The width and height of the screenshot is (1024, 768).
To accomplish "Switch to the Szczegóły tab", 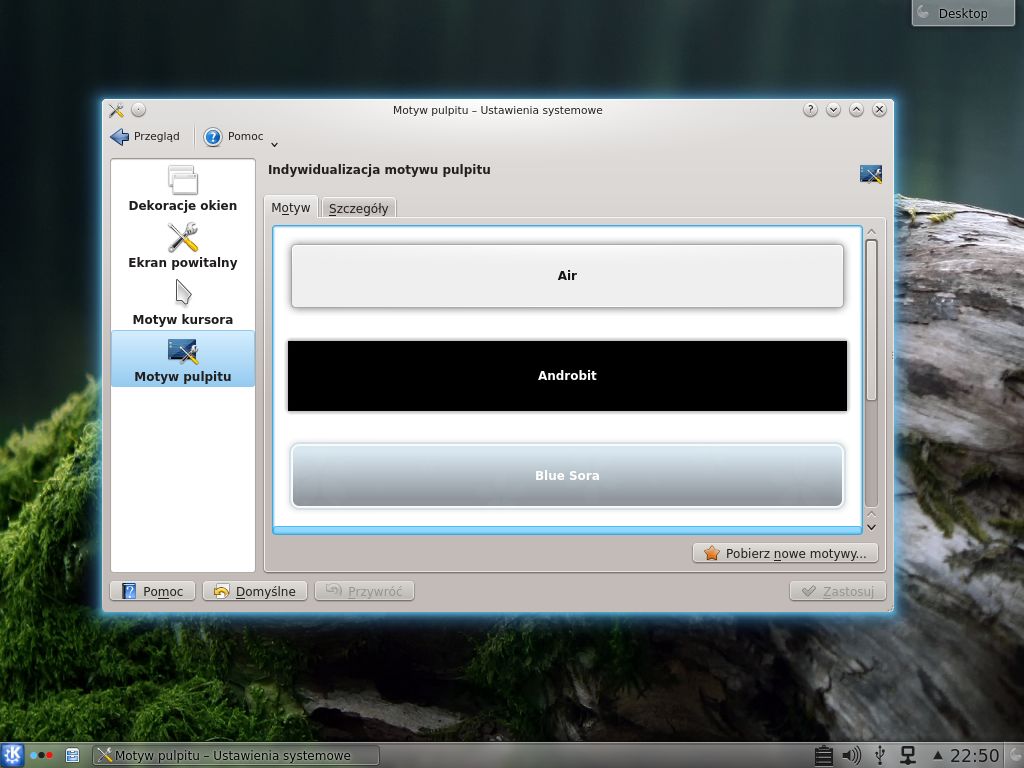I will (358, 208).
